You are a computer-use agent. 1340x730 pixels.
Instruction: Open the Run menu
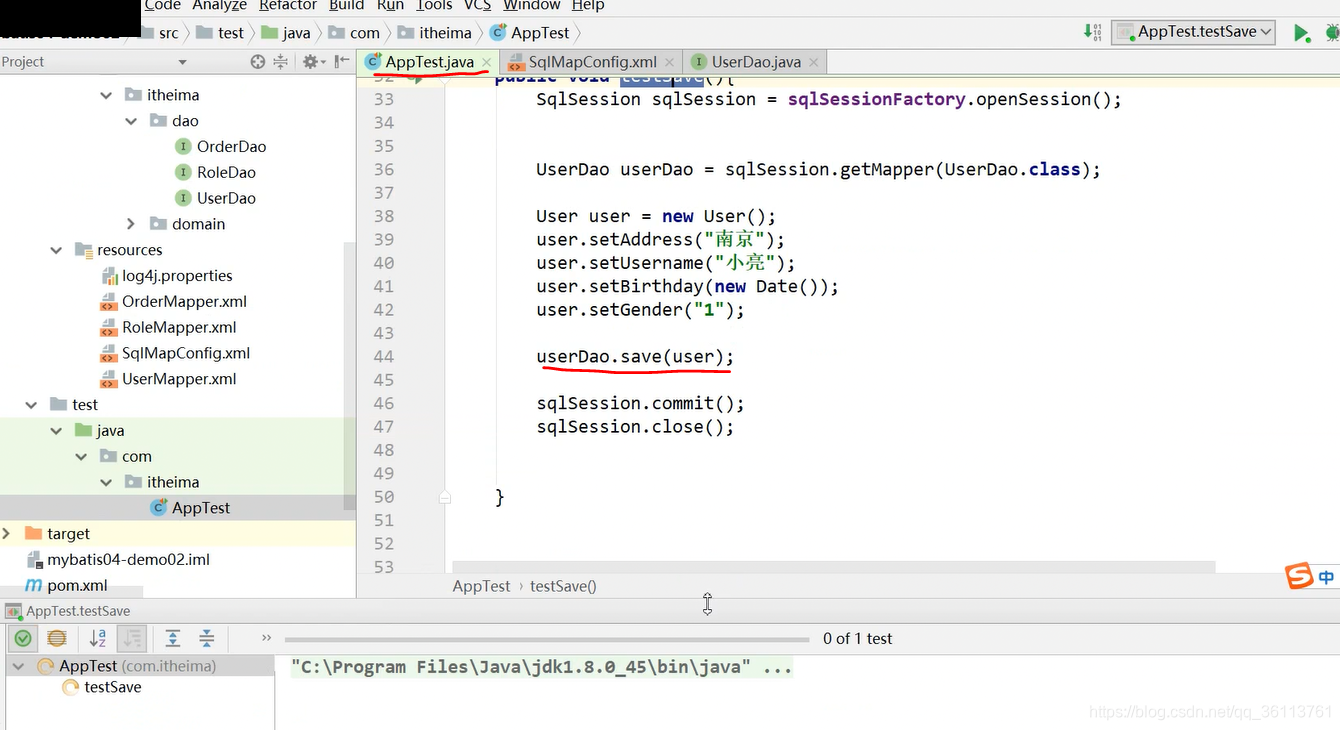point(391,5)
